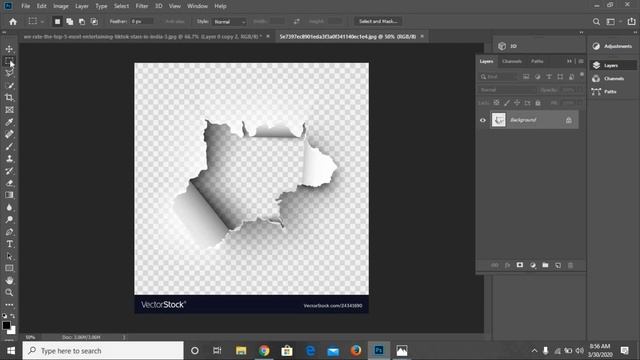Select the Frame tool

9,110
